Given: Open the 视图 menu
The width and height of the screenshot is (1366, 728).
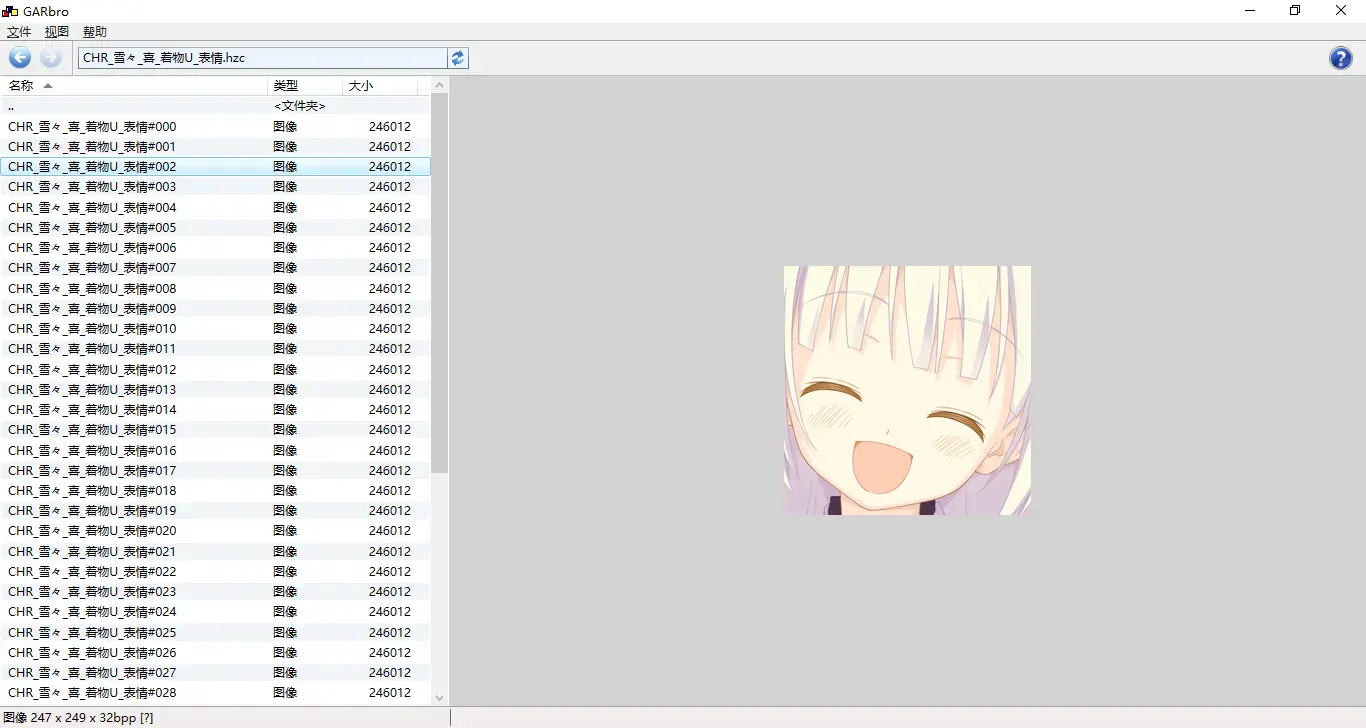Looking at the screenshot, I should [57, 32].
